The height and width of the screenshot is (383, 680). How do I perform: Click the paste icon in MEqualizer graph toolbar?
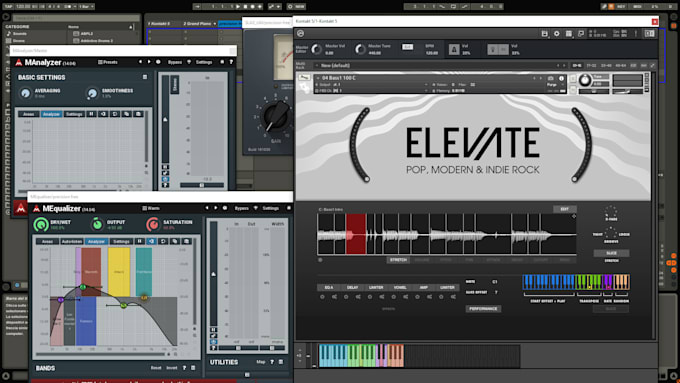click(186, 241)
